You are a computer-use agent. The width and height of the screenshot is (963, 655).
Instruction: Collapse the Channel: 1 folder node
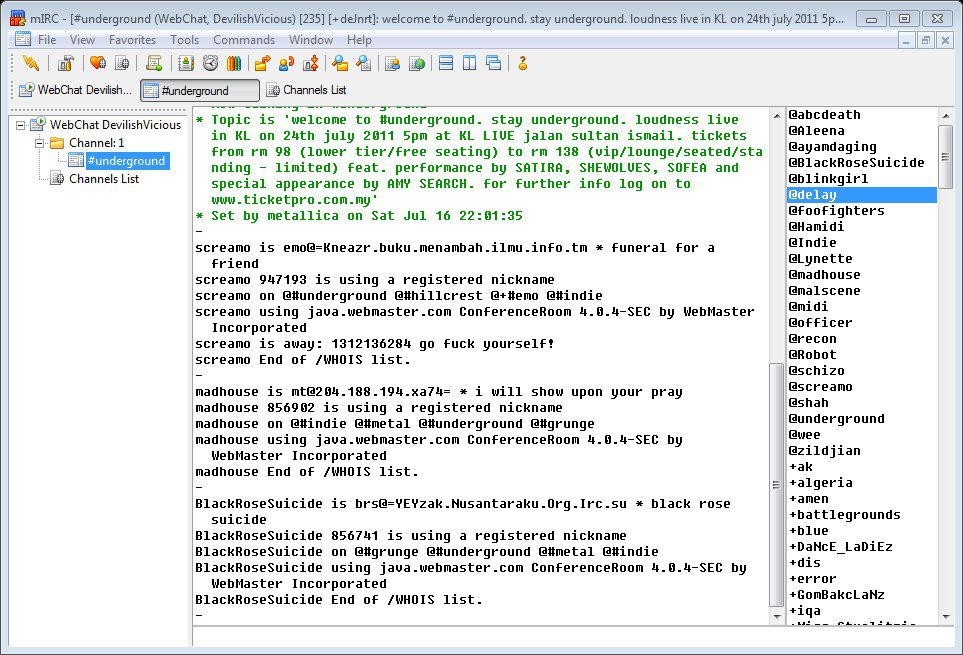[x=41, y=143]
